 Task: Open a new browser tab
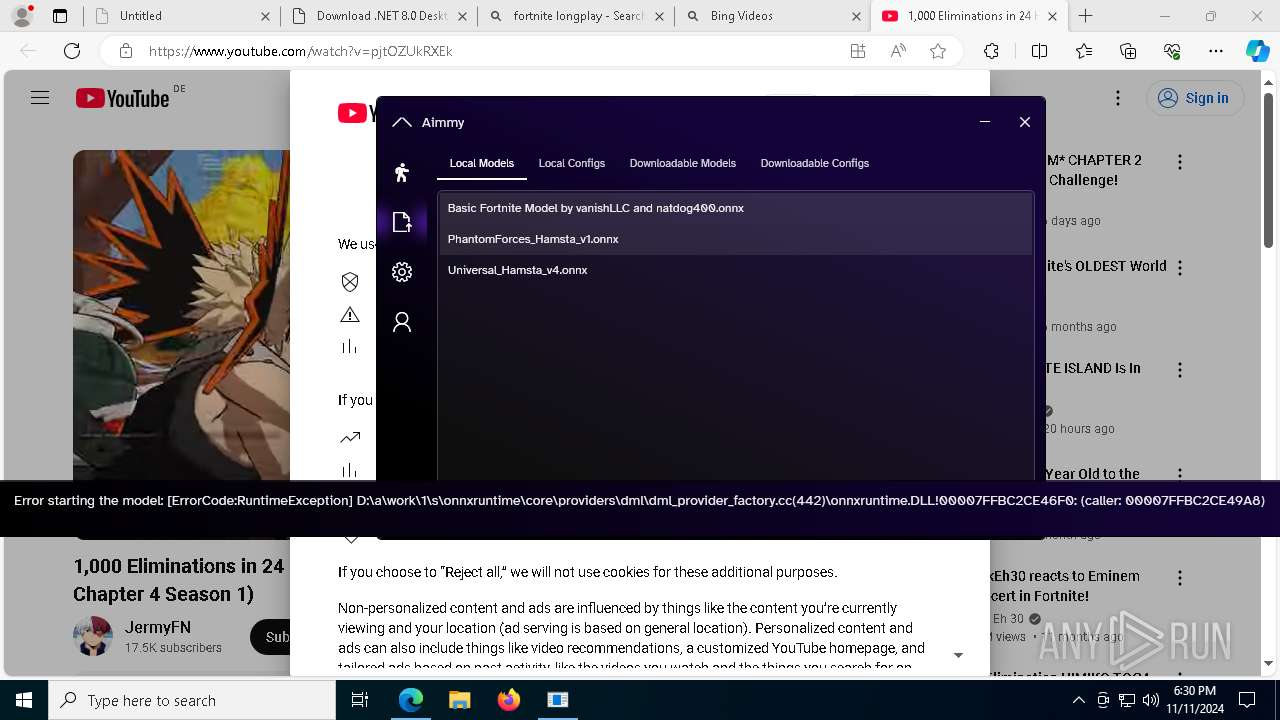[x=1086, y=16]
